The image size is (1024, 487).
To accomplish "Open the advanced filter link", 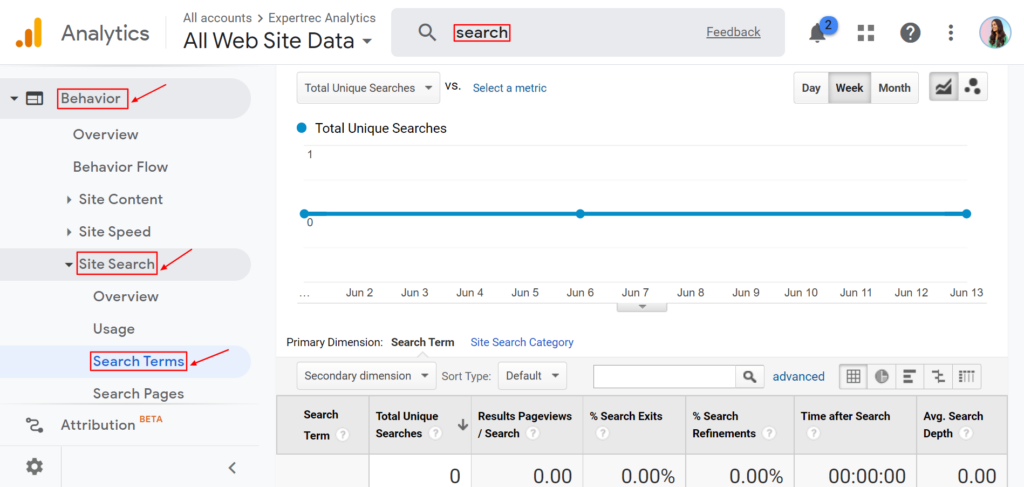I will 798,376.
